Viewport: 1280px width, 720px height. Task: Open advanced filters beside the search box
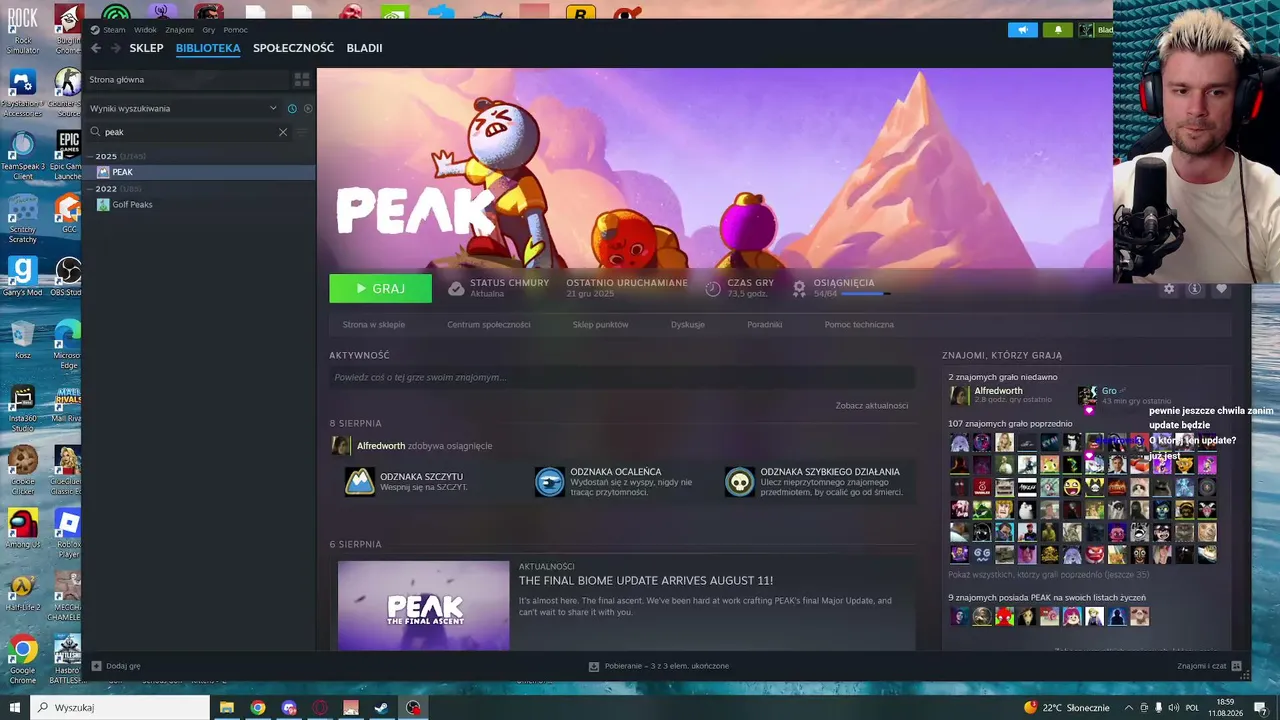[x=302, y=132]
